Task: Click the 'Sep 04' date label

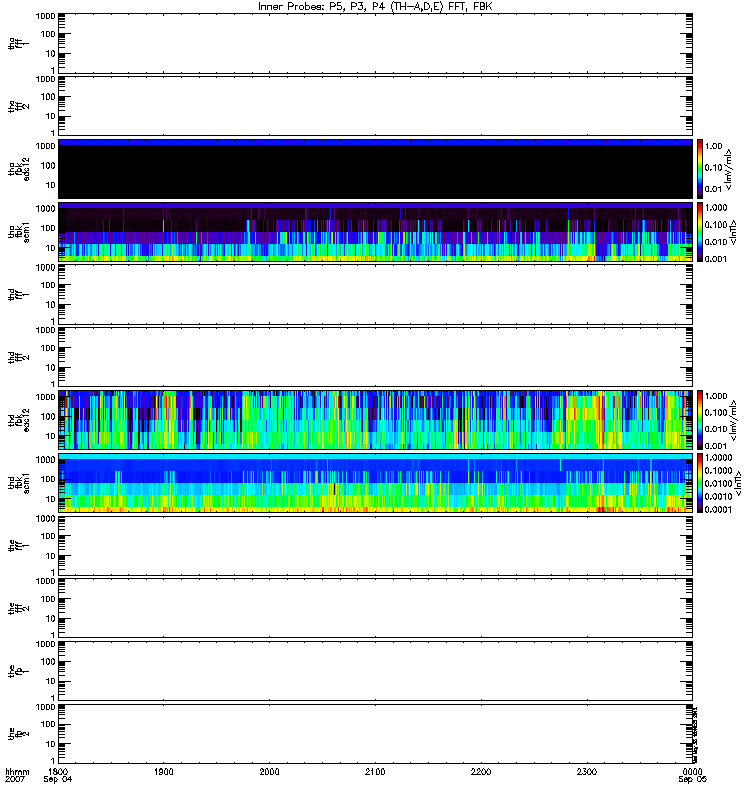Action: [x=58, y=779]
